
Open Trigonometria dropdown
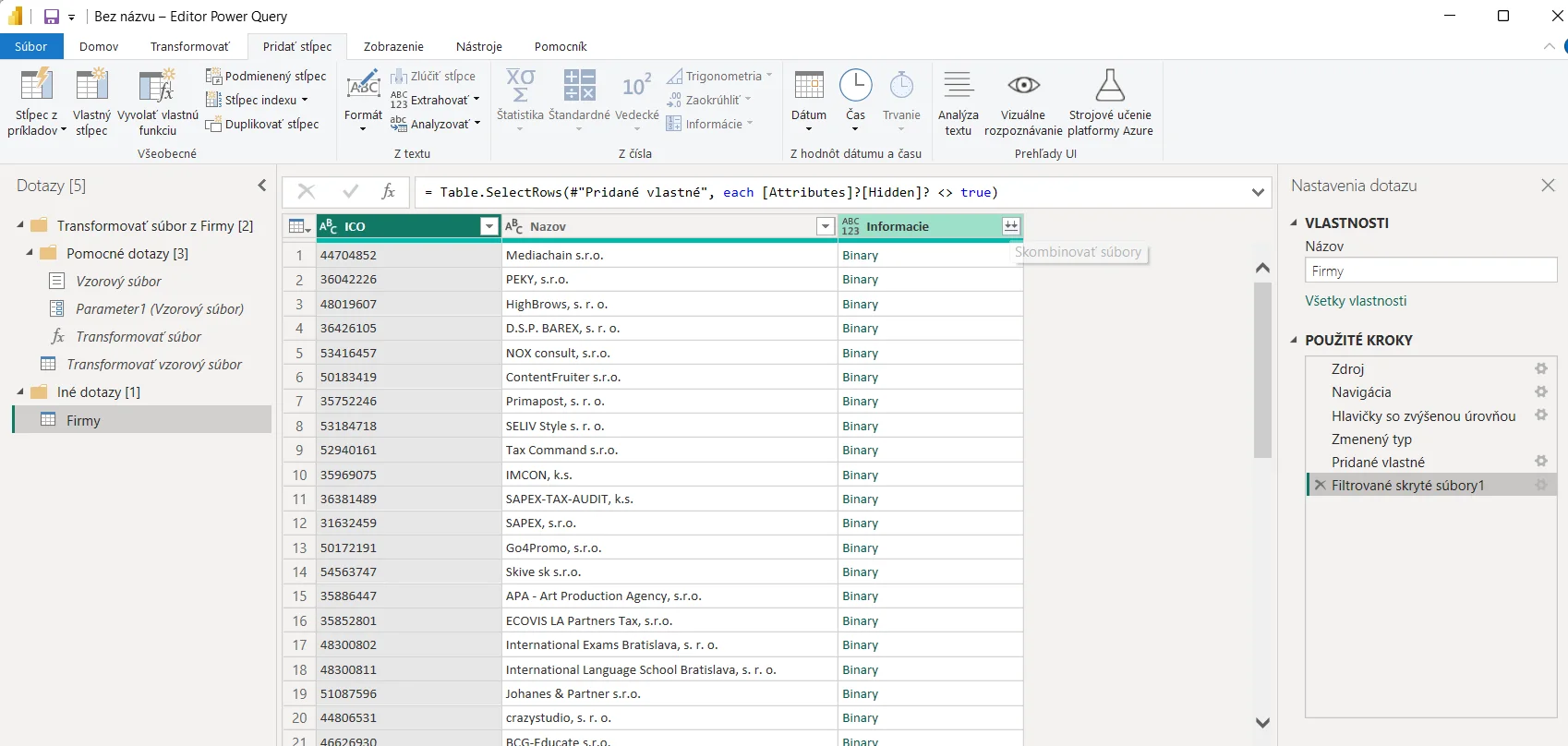pos(719,76)
